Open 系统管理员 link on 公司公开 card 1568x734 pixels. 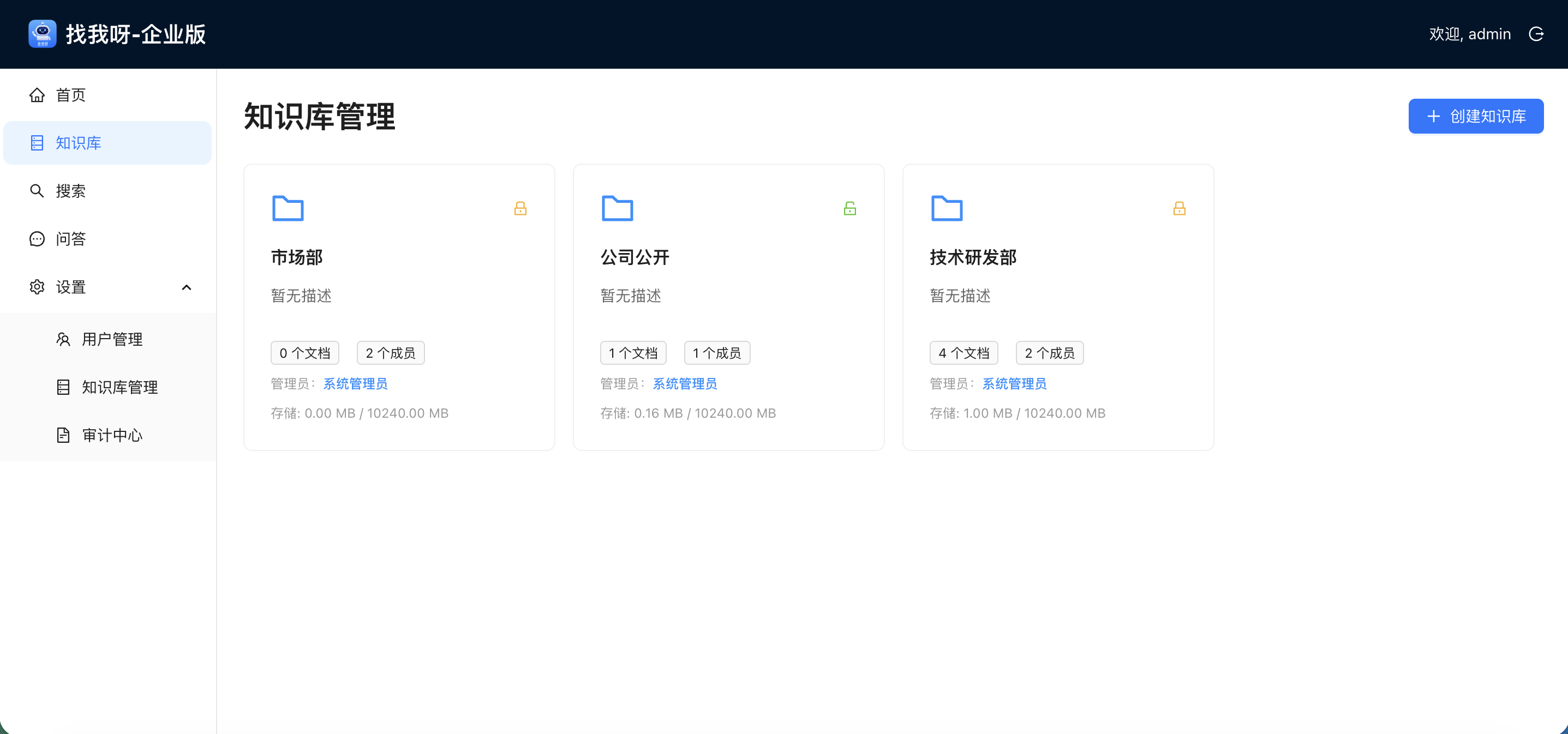click(684, 383)
